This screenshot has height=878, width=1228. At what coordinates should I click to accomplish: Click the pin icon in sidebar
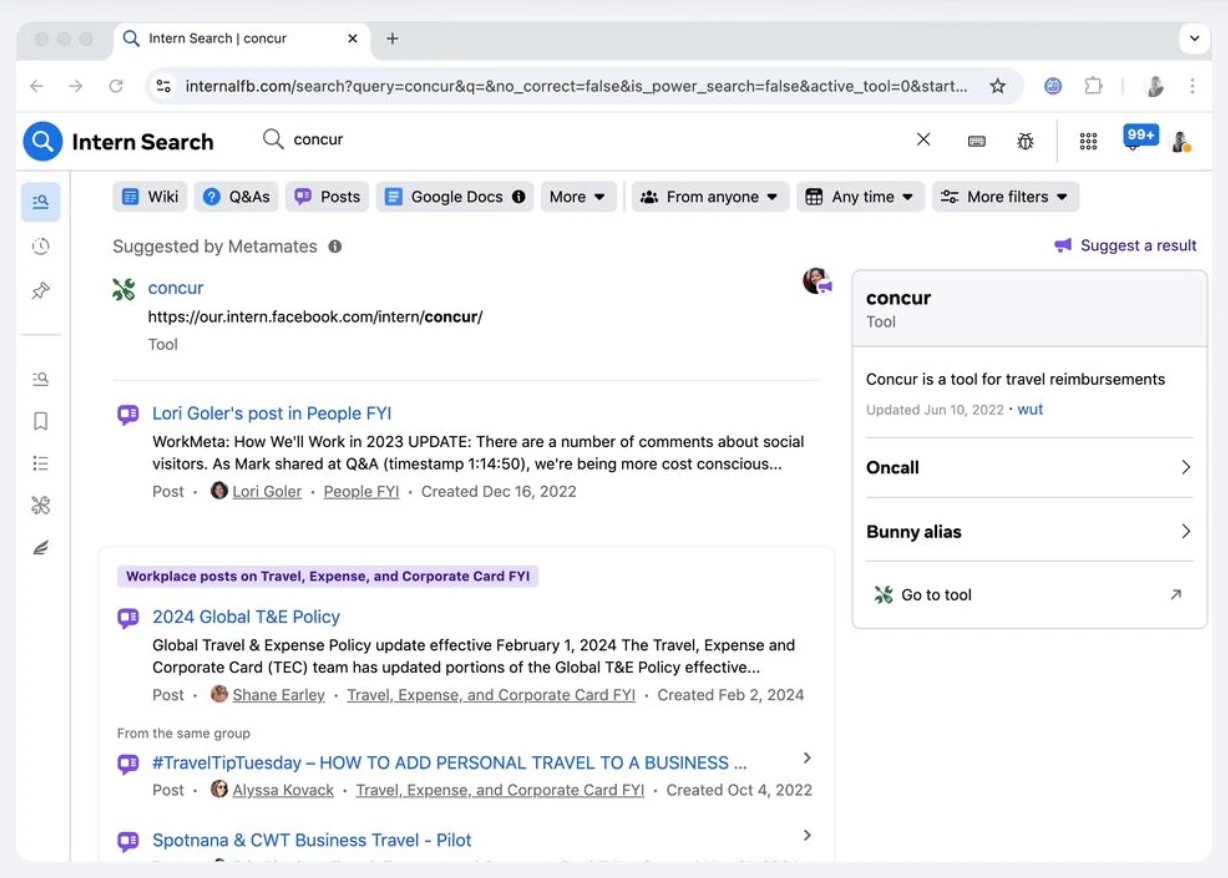pos(41,291)
